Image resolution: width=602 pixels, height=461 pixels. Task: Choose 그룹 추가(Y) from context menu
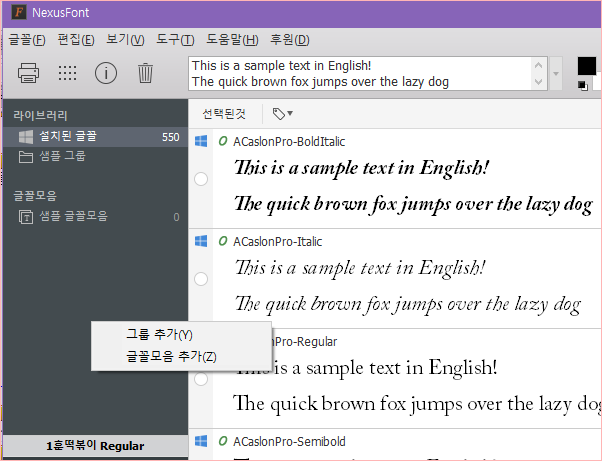pos(181,335)
